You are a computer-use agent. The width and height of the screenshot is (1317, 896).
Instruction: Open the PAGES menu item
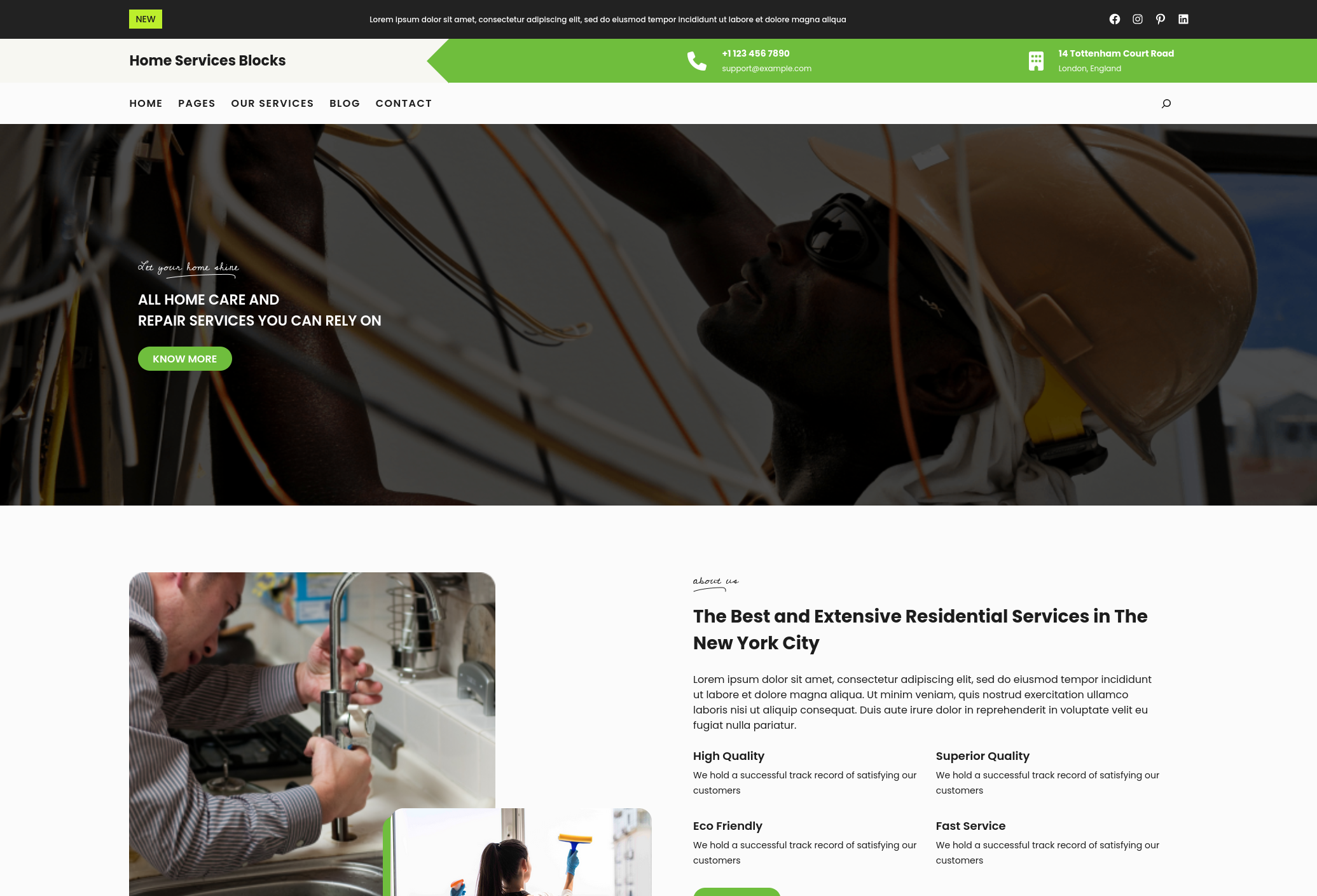[197, 104]
